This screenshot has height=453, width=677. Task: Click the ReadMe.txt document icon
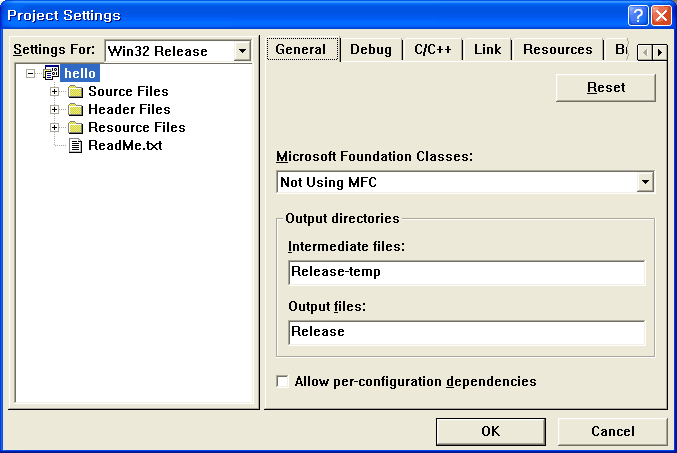[x=76, y=146]
